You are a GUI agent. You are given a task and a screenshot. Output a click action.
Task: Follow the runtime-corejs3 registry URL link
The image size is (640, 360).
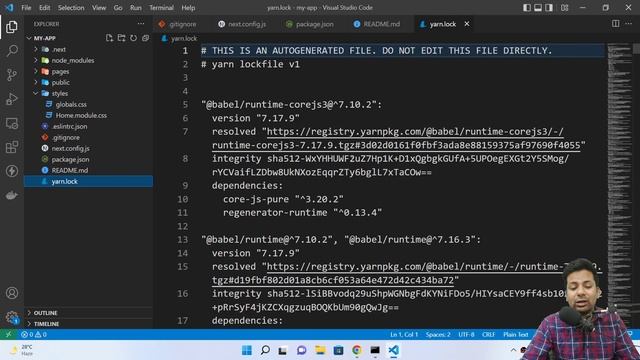(x=415, y=131)
